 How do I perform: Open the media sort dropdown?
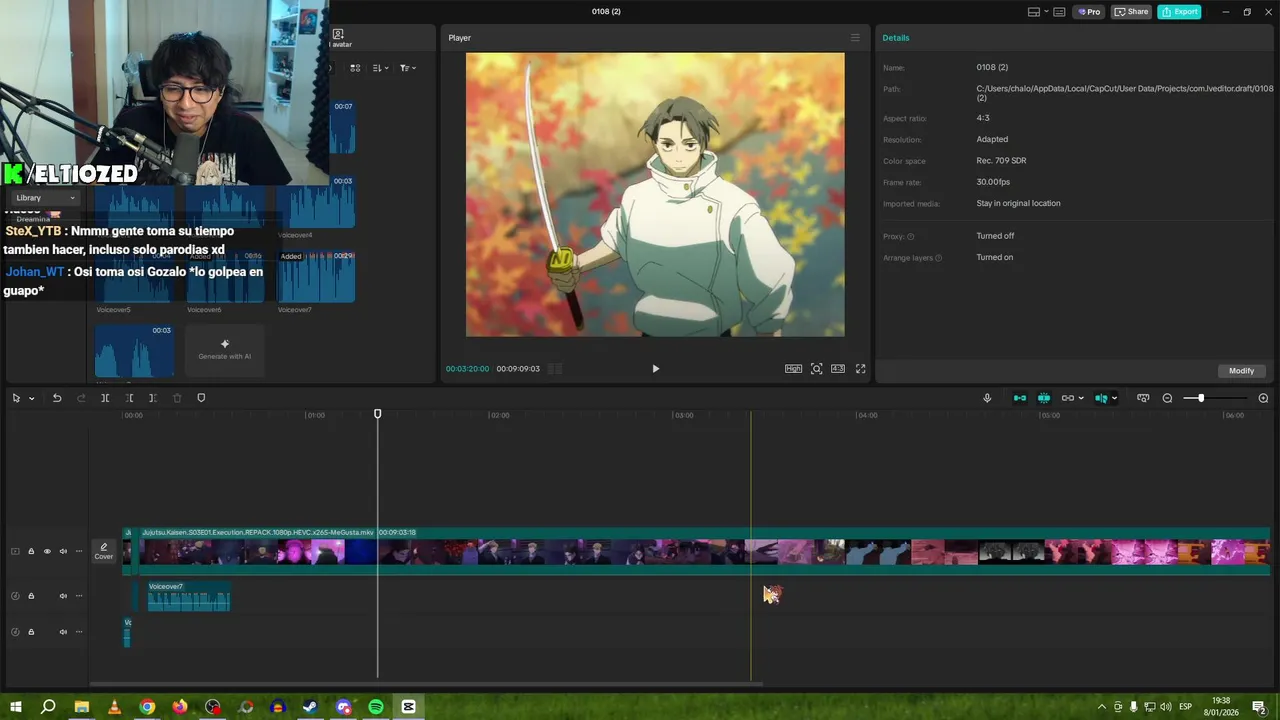coord(381,68)
